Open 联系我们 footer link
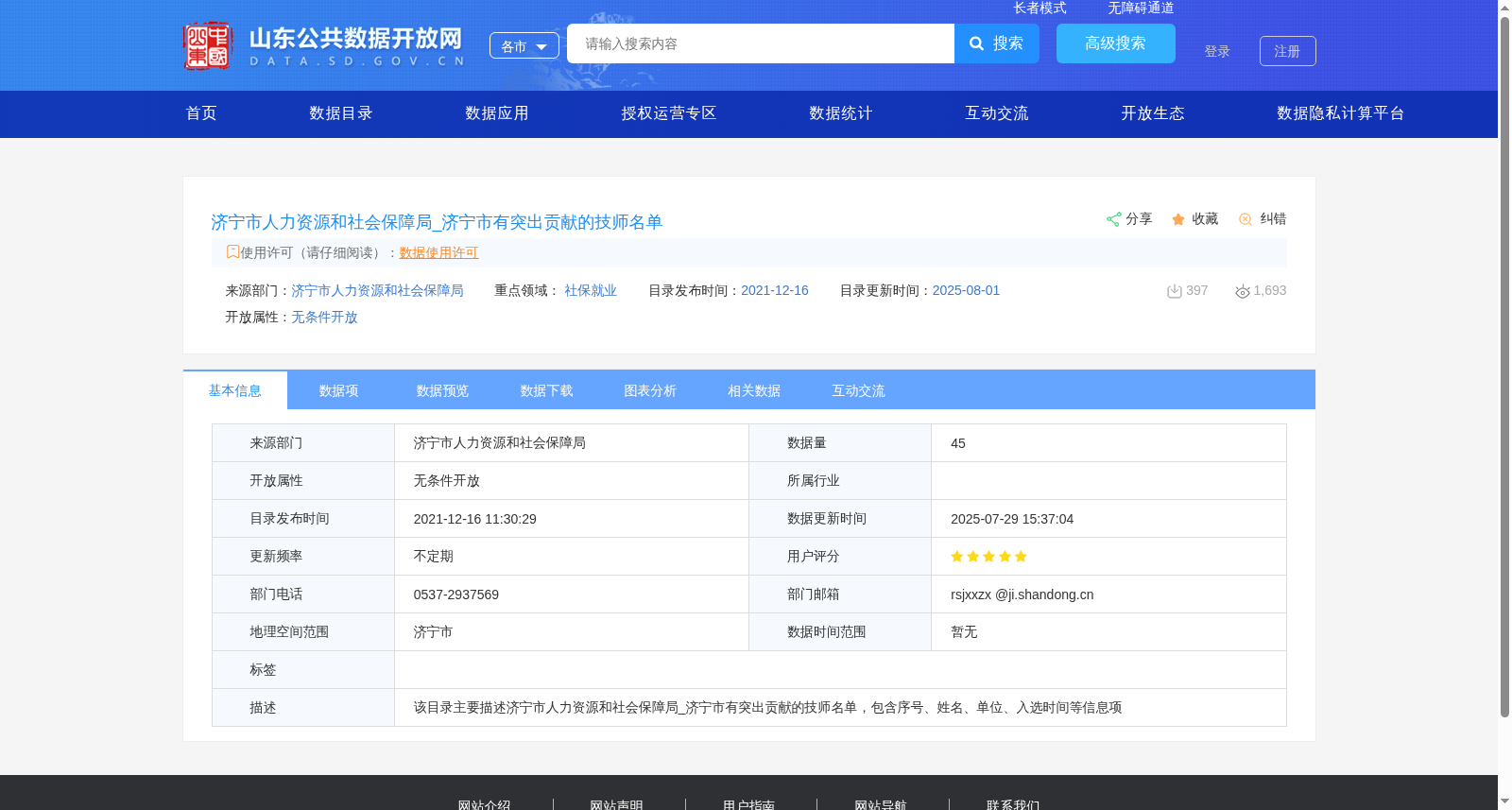Screen dimensions: 1512x810 coord(1013,804)
